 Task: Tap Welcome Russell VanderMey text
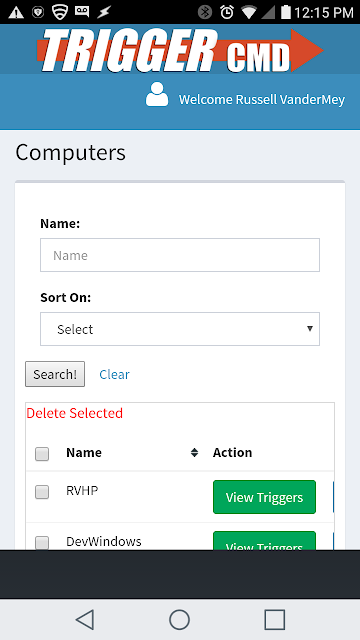coord(262,100)
